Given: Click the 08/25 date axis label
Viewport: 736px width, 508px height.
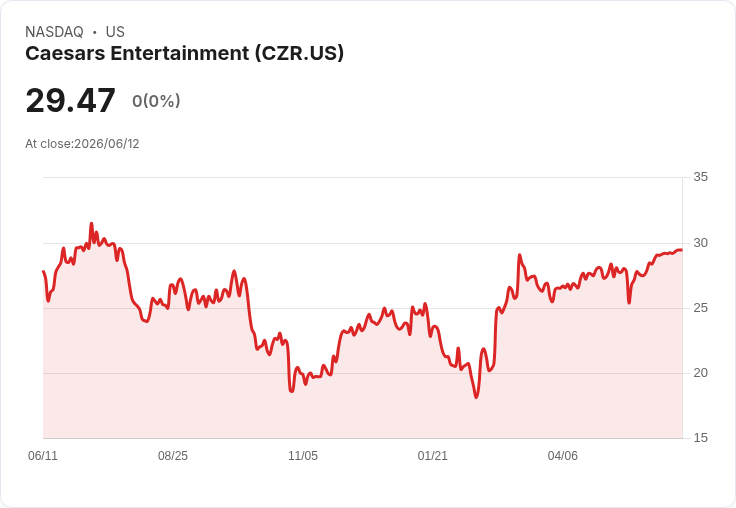Looking at the screenshot, I should [x=173, y=455].
